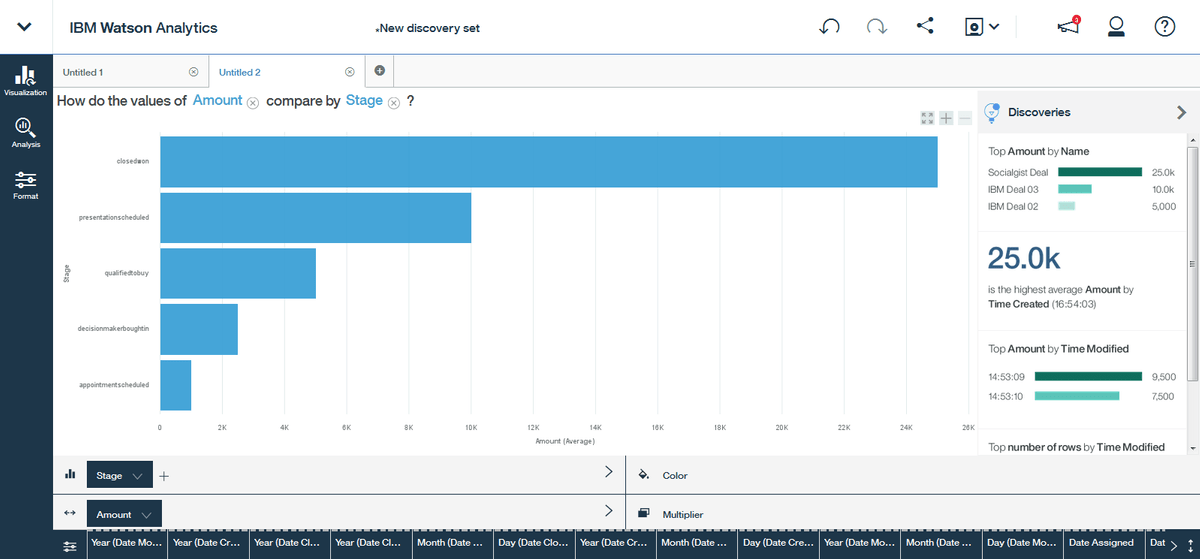This screenshot has width=1200, height=559.
Task: Open the Top Amount by Name discovery
Action: click(x=1039, y=151)
